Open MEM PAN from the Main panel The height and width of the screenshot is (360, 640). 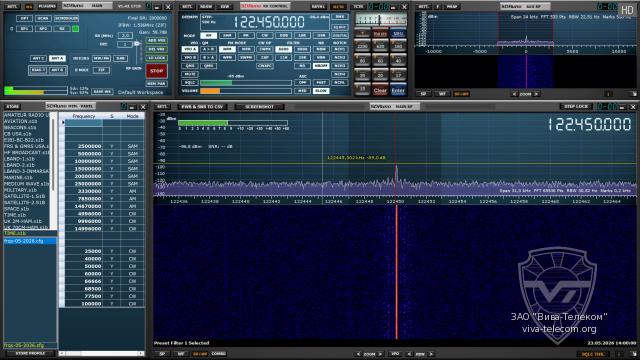click(157, 83)
